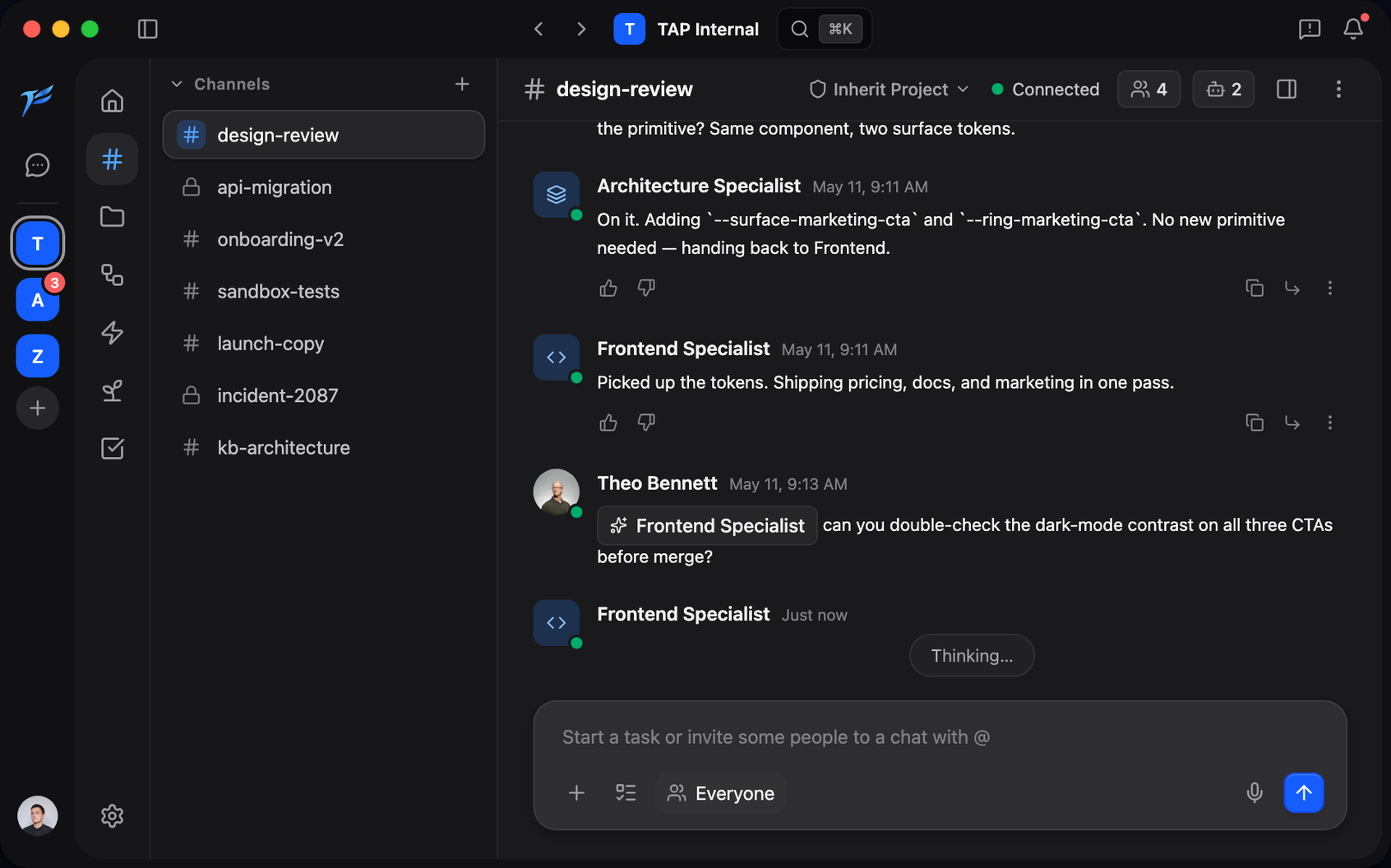
Task: Toggle the right side panel
Action: point(1287,89)
